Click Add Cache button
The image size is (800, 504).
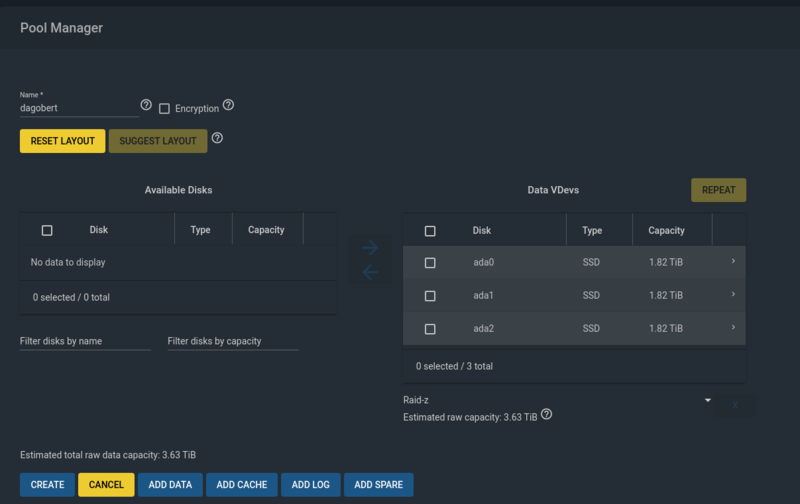(x=241, y=485)
